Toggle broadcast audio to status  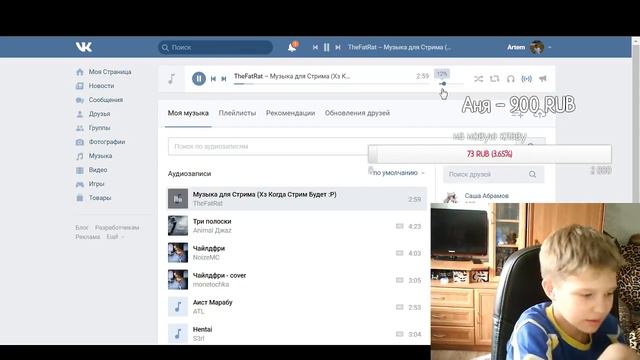coord(527,79)
